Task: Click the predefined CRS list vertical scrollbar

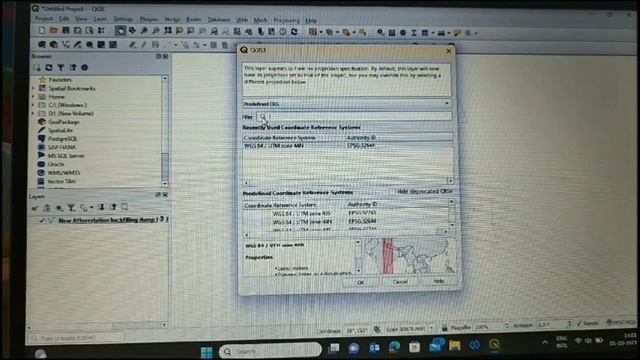Action: 451,213
